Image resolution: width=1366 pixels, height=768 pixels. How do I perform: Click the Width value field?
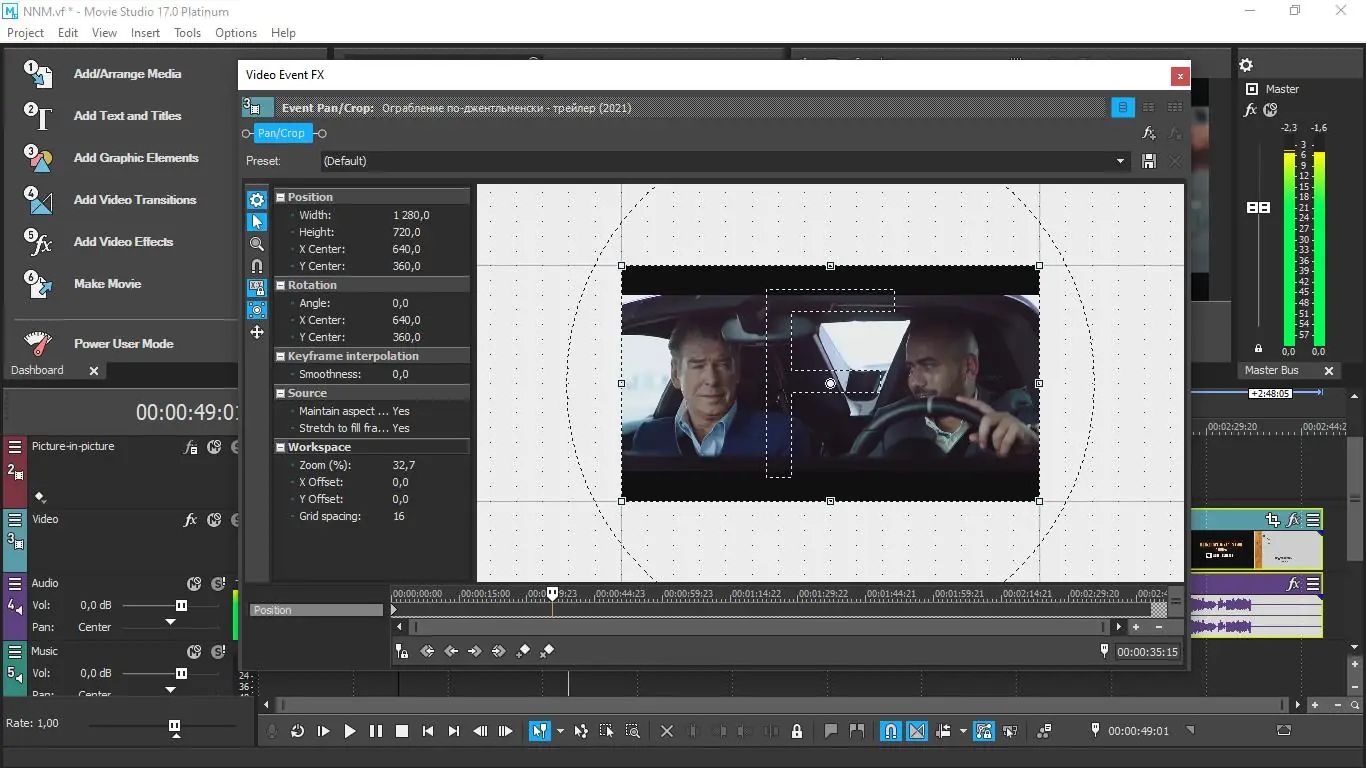coord(411,215)
